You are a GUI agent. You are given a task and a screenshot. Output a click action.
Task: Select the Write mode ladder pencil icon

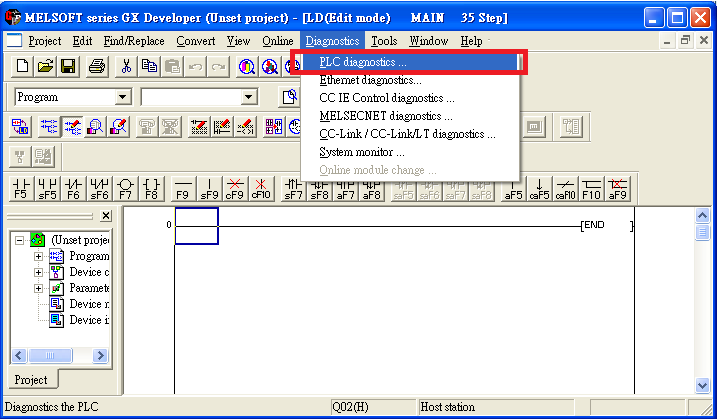(72, 126)
